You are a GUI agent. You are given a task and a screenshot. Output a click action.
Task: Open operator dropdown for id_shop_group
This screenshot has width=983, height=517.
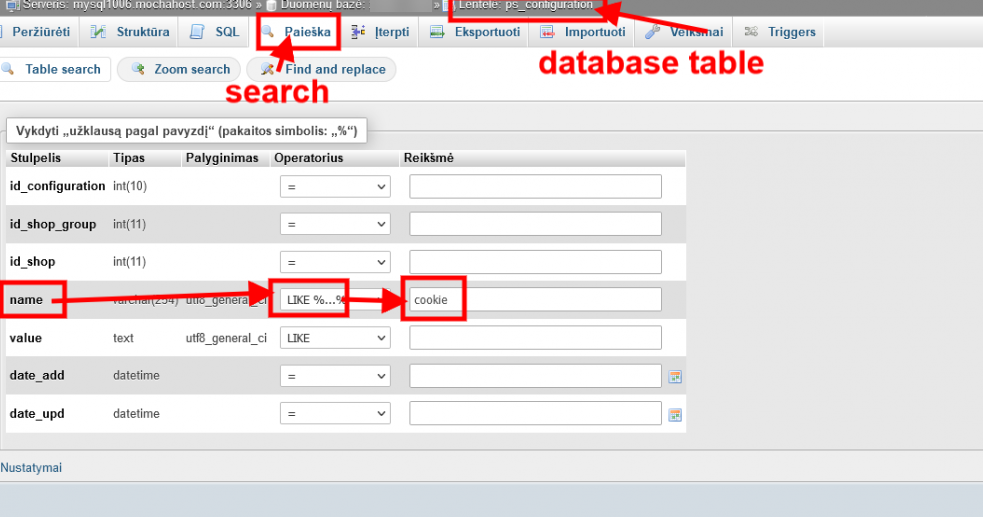[x=335, y=224]
